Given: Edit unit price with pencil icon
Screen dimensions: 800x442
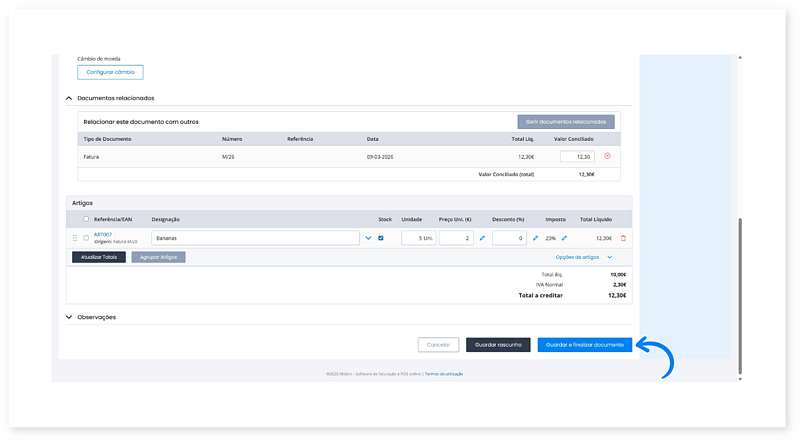Looking at the screenshot, I should 482,238.
